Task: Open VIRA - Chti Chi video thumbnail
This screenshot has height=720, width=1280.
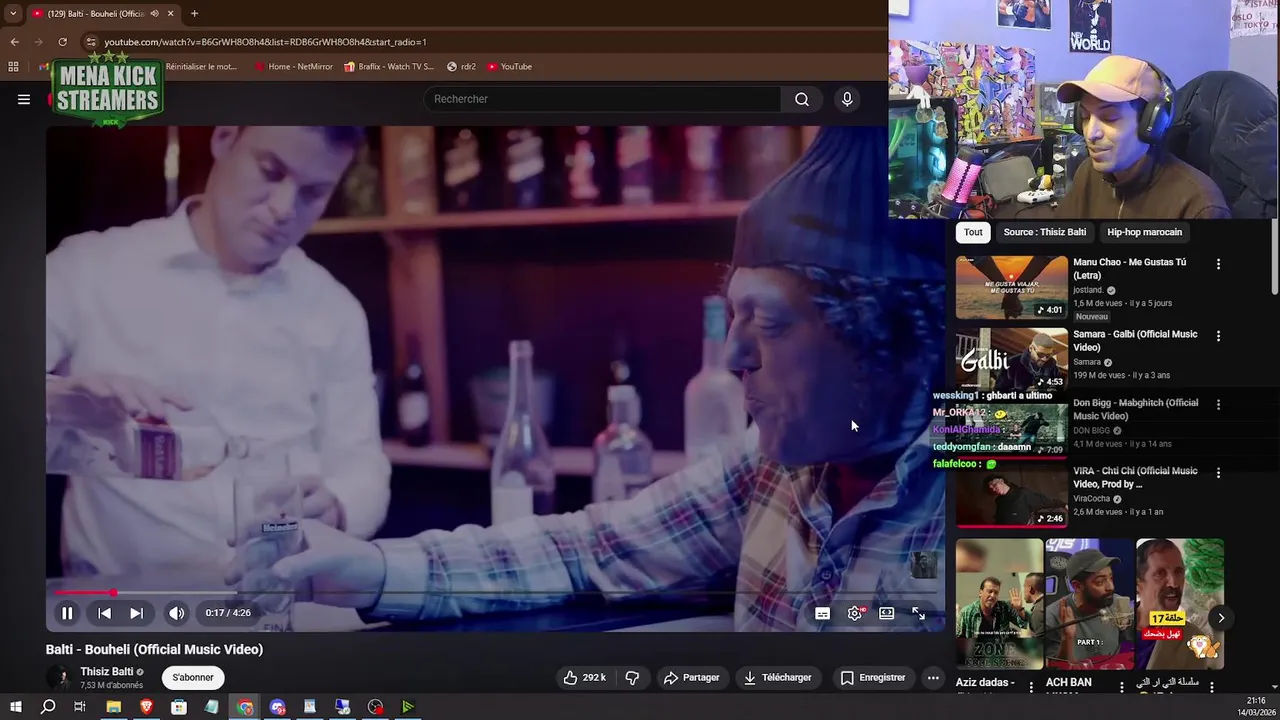Action: pyautogui.click(x=1011, y=496)
